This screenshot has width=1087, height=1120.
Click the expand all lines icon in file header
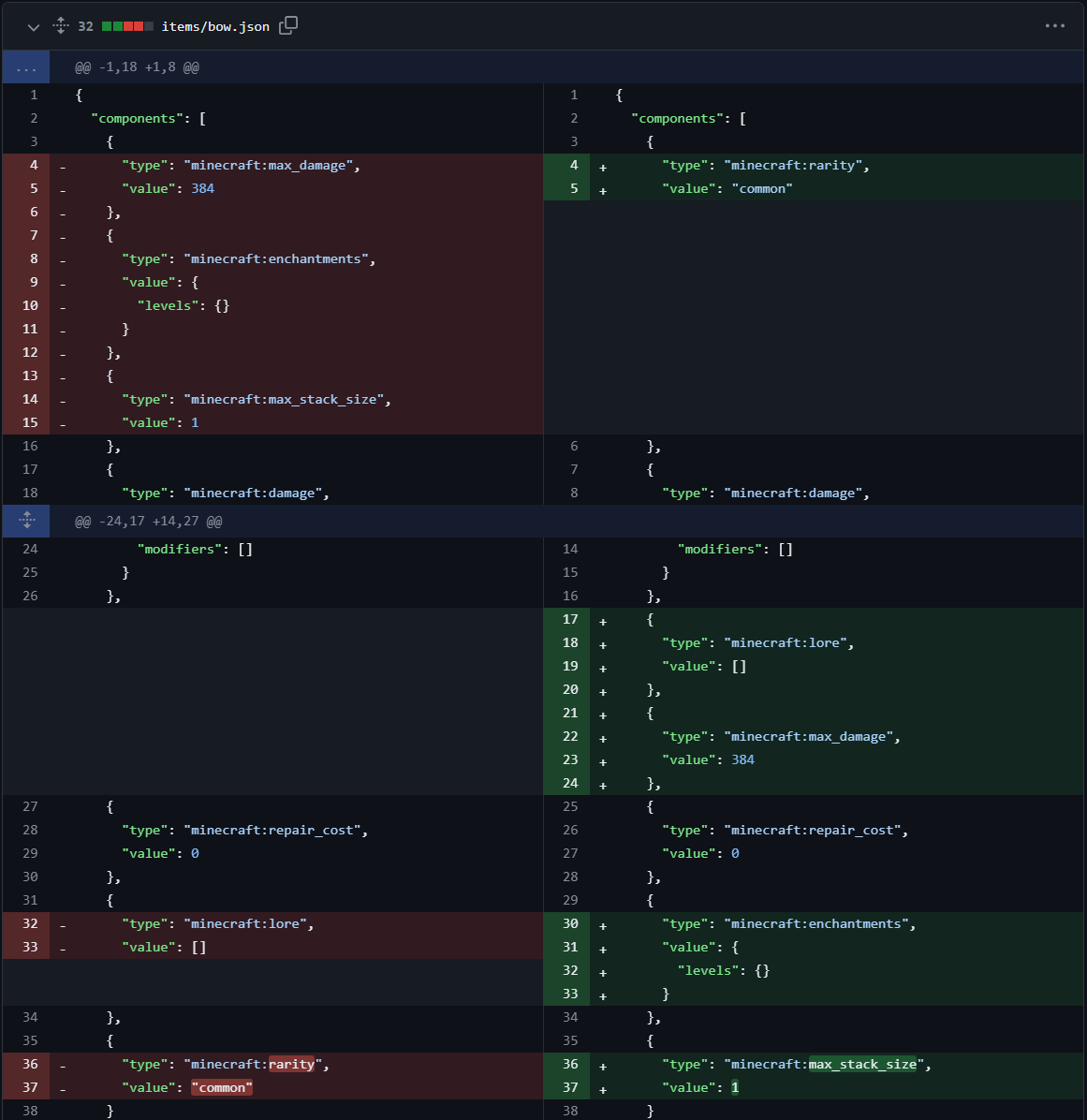[61, 26]
